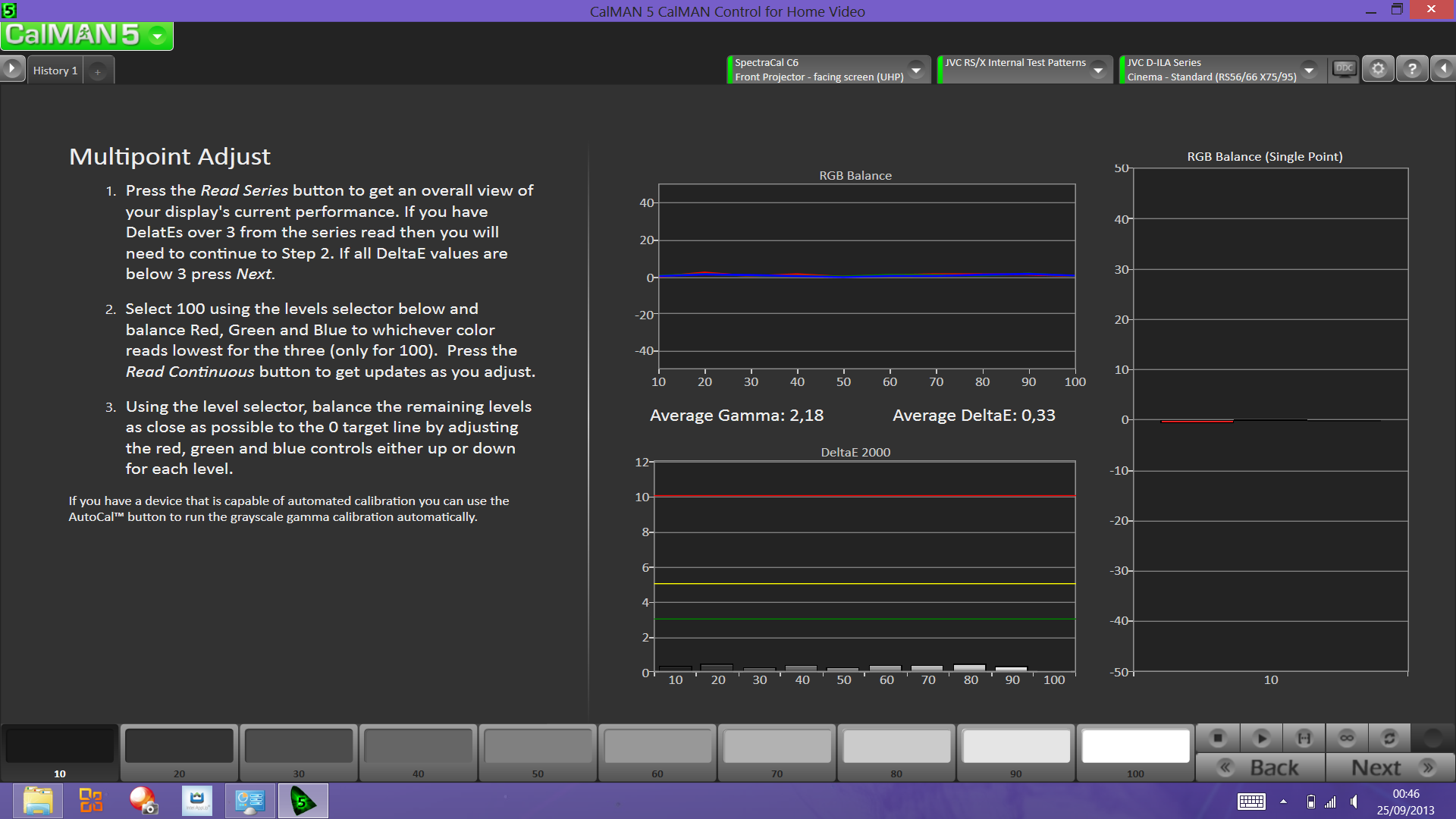This screenshot has width=1456, height=819.
Task: Click the network signal tray icon
Action: (1331, 802)
